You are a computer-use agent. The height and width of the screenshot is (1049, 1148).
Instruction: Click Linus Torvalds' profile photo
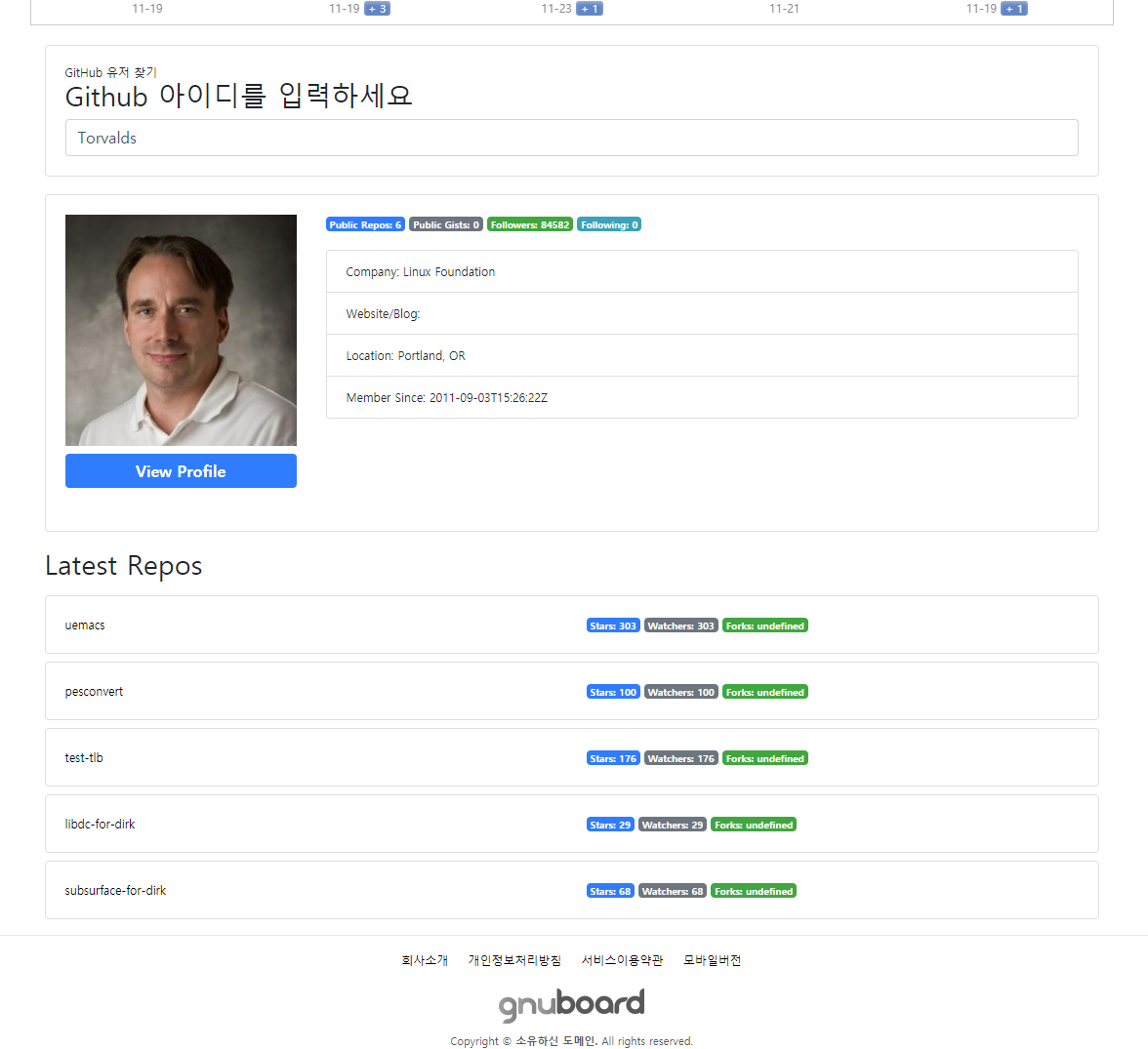click(x=181, y=330)
